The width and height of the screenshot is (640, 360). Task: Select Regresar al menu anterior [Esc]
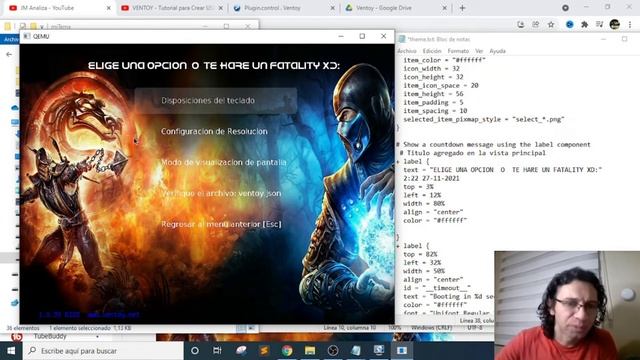(221, 224)
